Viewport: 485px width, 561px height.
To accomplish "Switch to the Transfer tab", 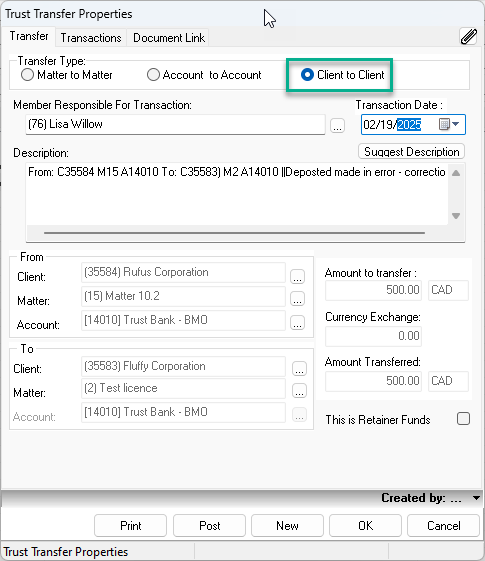I will [29, 36].
